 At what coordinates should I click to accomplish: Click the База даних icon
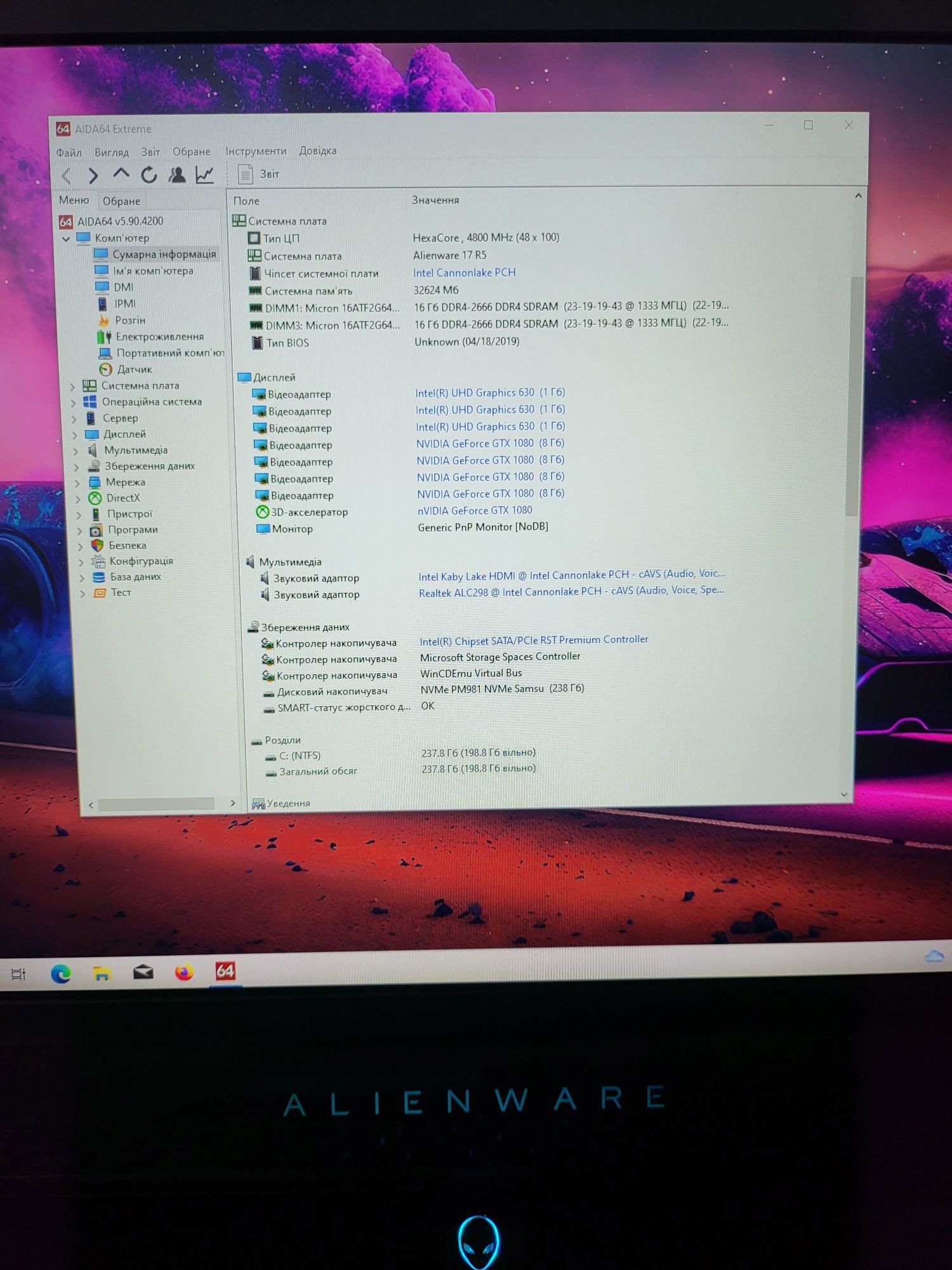point(99,577)
